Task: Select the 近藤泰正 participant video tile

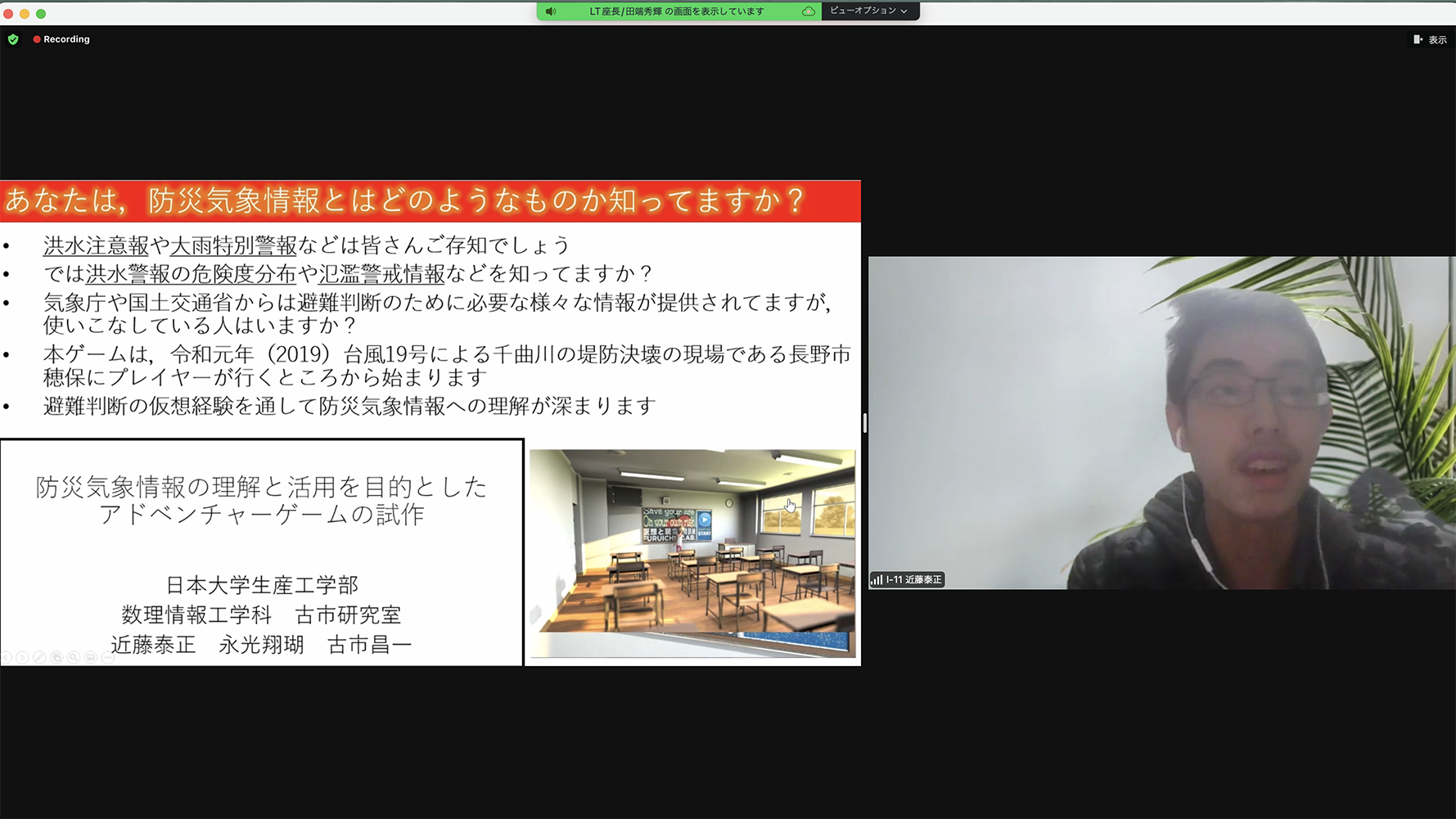Action: [1161, 422]
